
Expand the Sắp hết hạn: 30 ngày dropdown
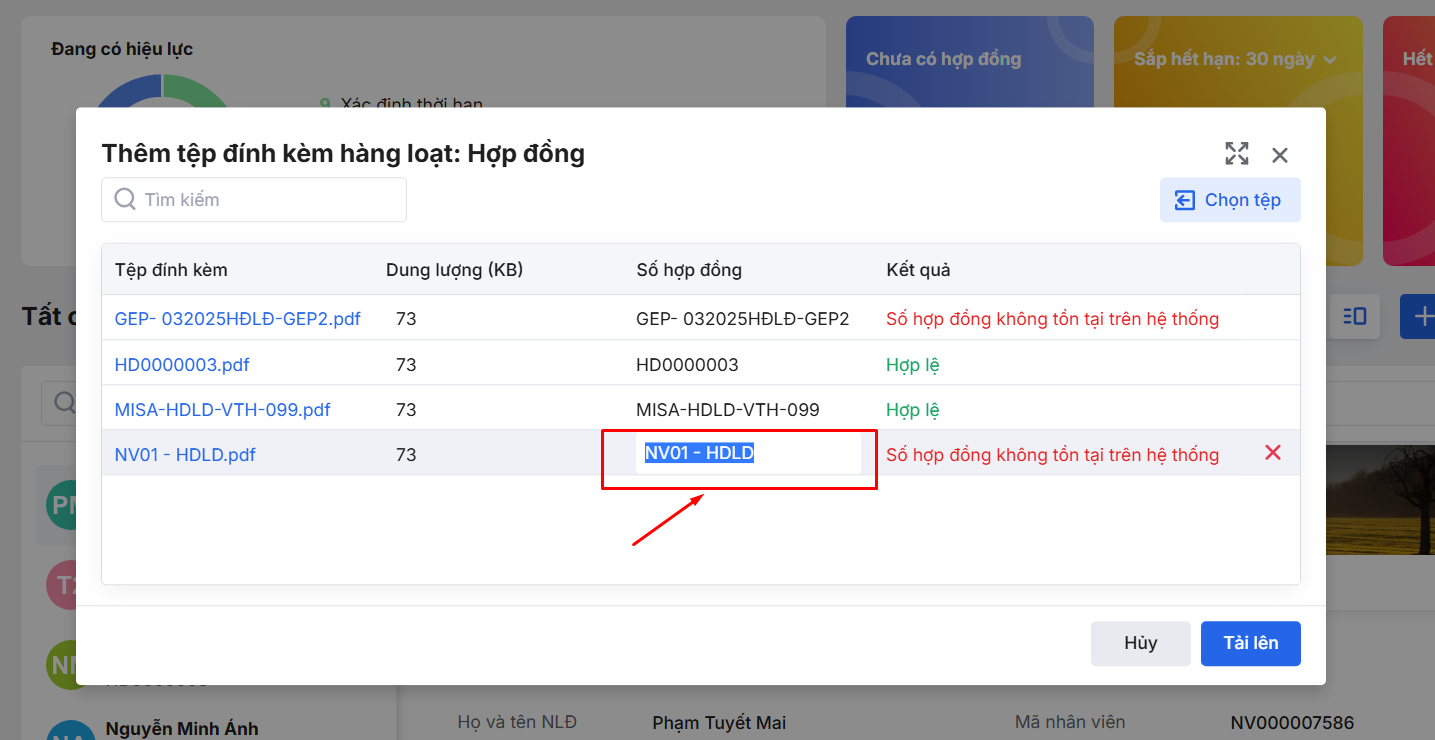[1329, 60]
